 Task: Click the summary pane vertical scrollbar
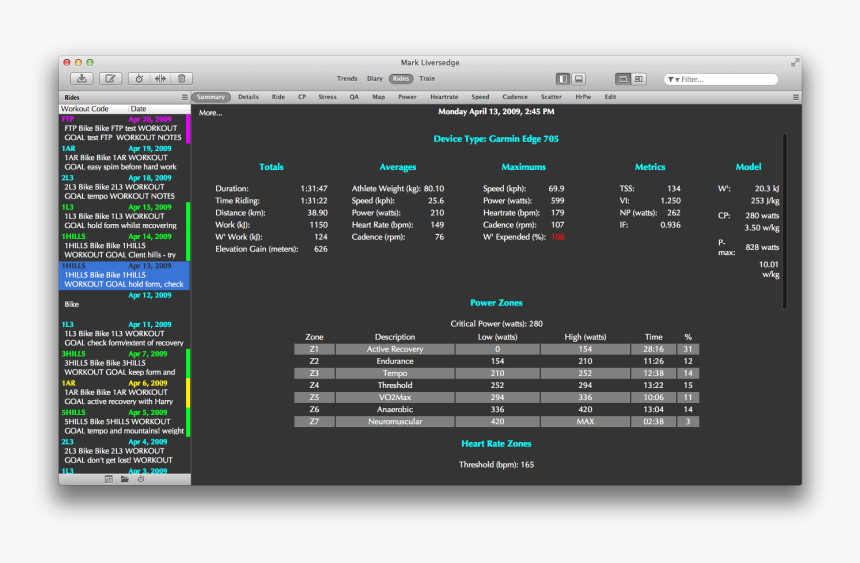pos(785,222)
